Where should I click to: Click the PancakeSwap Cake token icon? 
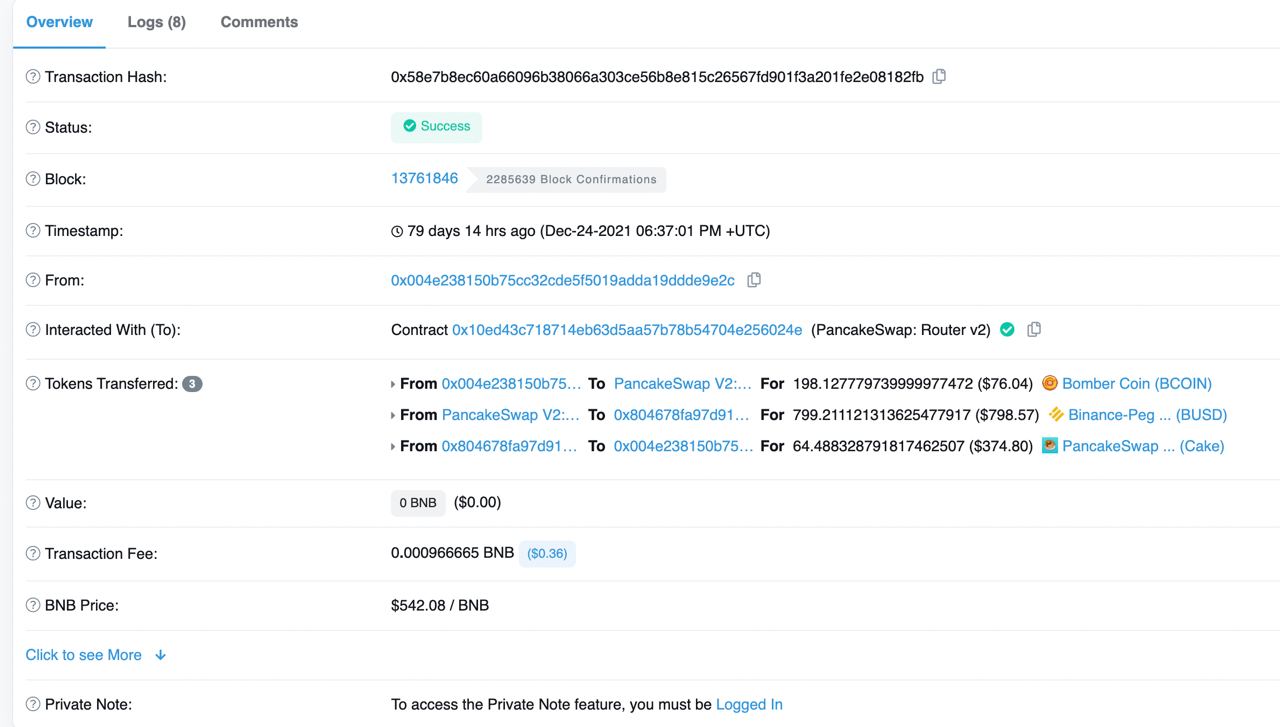1050,445
